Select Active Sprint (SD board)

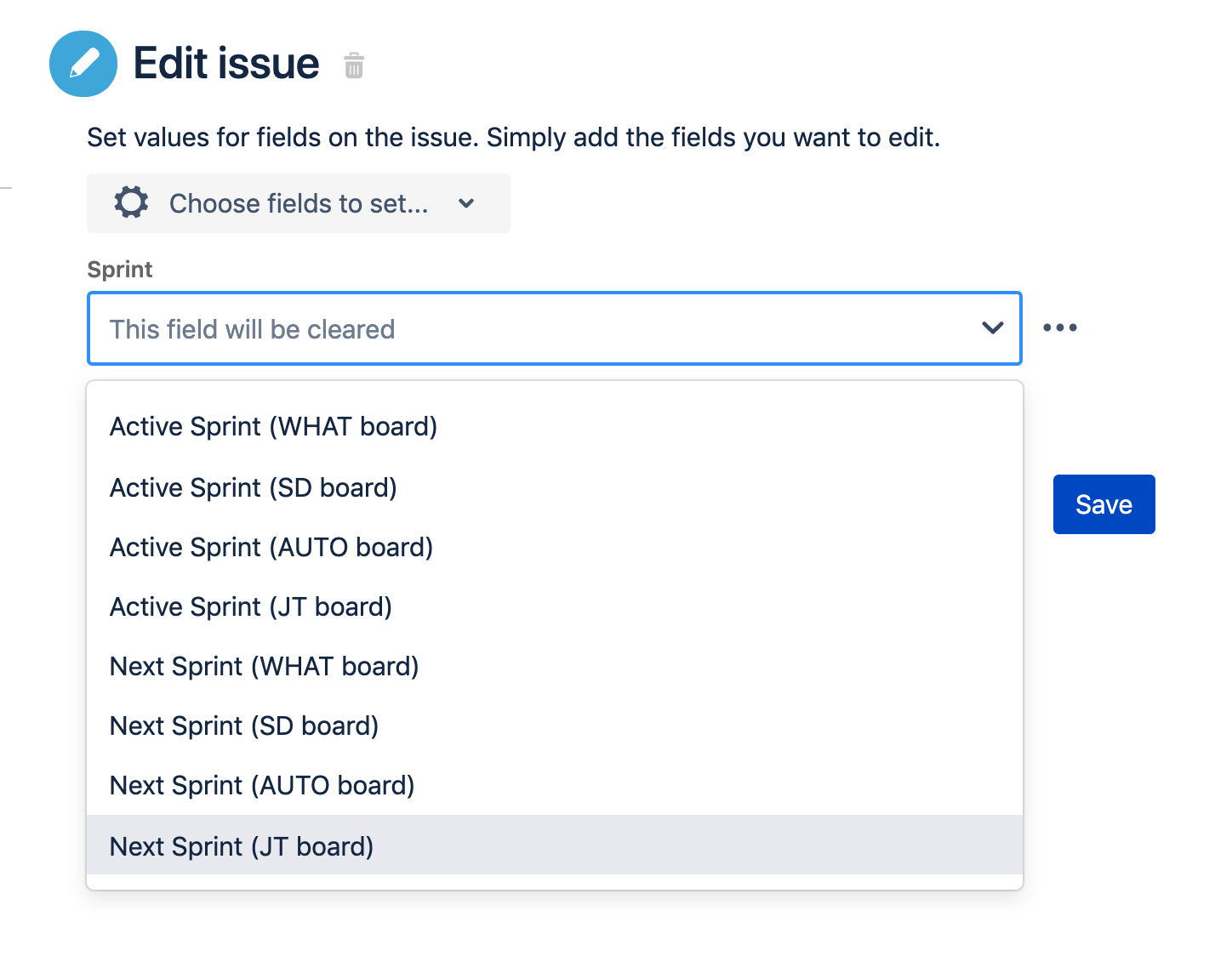(x=555, y=487)
